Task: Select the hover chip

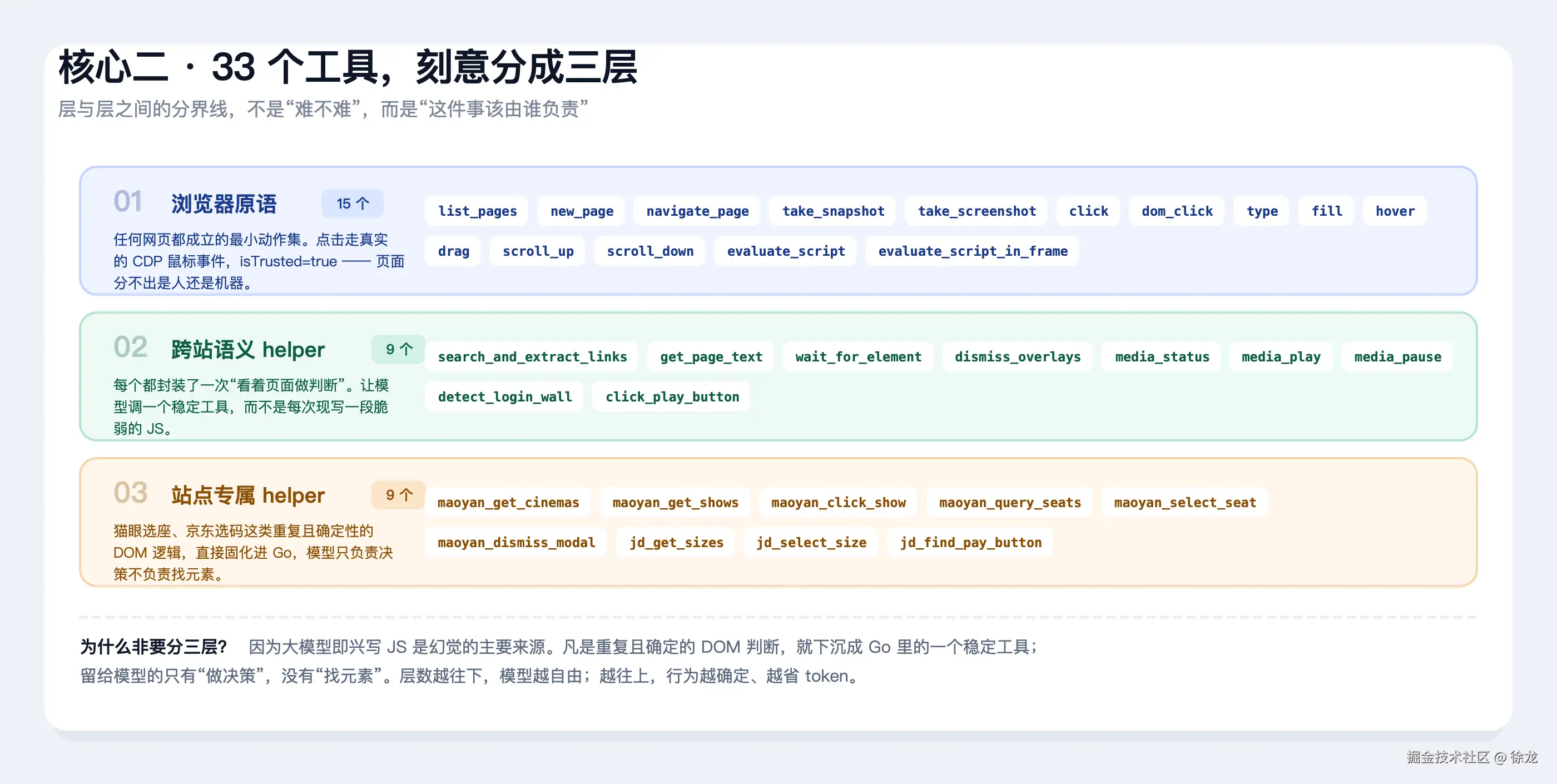Action: pyautogui.click(x=1395, y=211)
